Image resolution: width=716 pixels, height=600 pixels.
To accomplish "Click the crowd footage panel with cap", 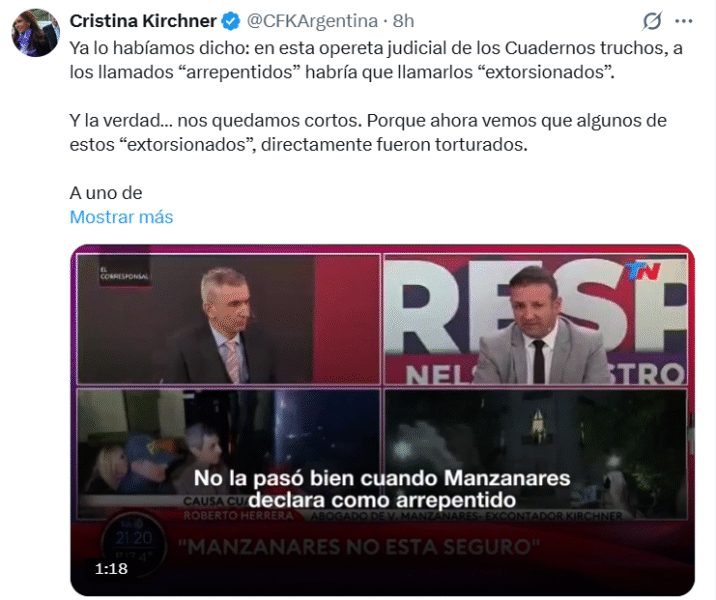I will (228, 454).
